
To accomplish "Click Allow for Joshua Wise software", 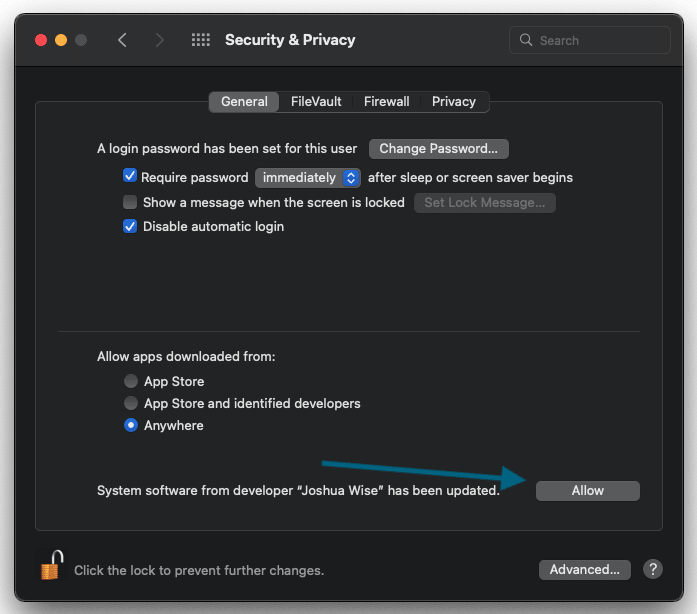I will pyautogui.click(x=588, y=491).
